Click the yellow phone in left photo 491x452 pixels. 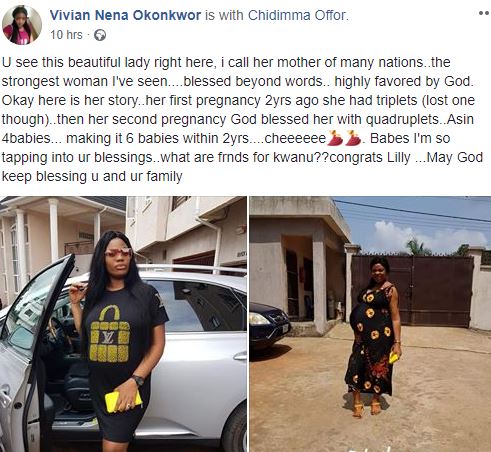(x=123, y=401)
